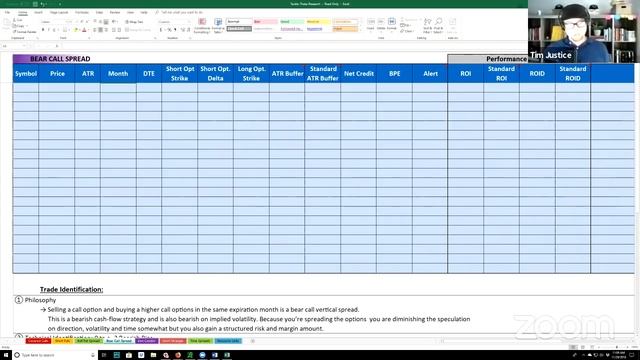This screenshot has width=640, height=360.
Task: Open the Zoom app in the taskbar
Action: pyautogui.click(x=202, y=355)
